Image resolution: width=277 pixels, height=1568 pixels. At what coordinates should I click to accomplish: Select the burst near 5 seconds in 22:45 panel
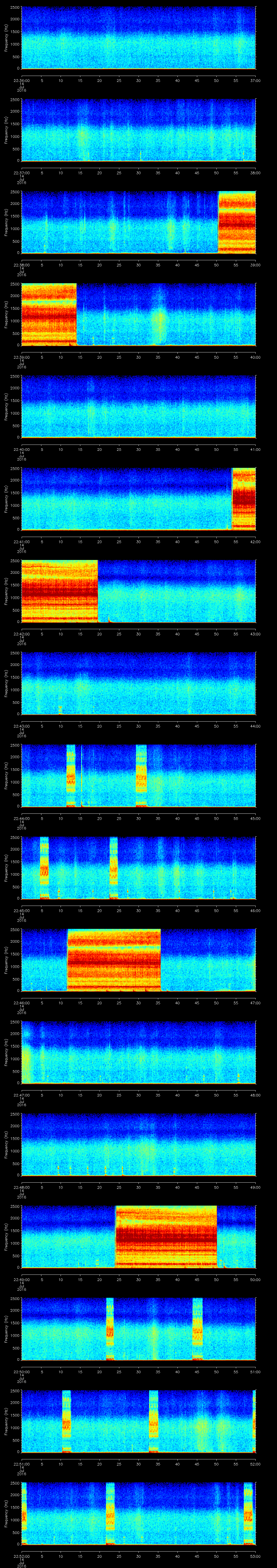(x=44, y=868)
